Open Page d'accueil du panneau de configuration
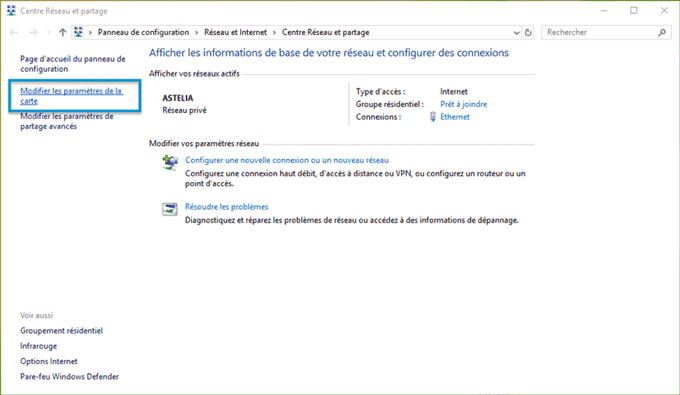This screenshot has width=680, height=395. 73,64
